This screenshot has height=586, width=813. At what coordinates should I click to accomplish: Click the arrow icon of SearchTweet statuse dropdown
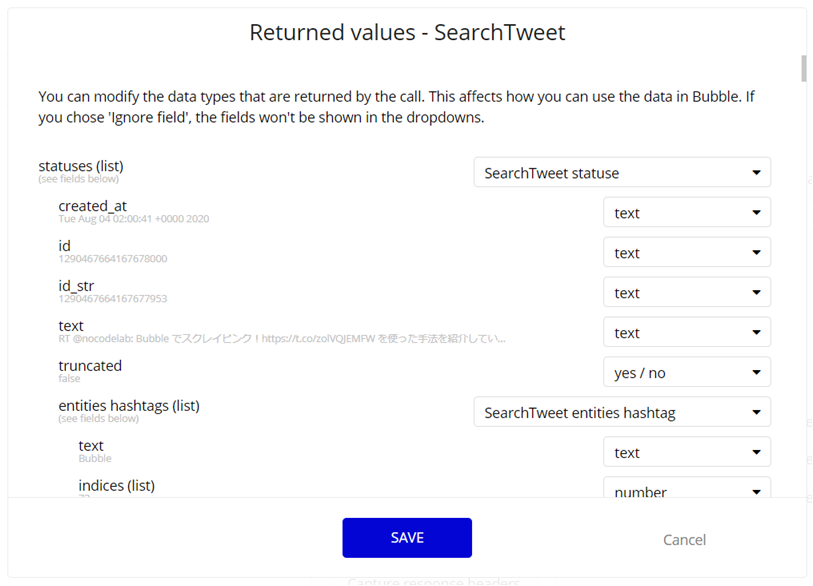756,173
